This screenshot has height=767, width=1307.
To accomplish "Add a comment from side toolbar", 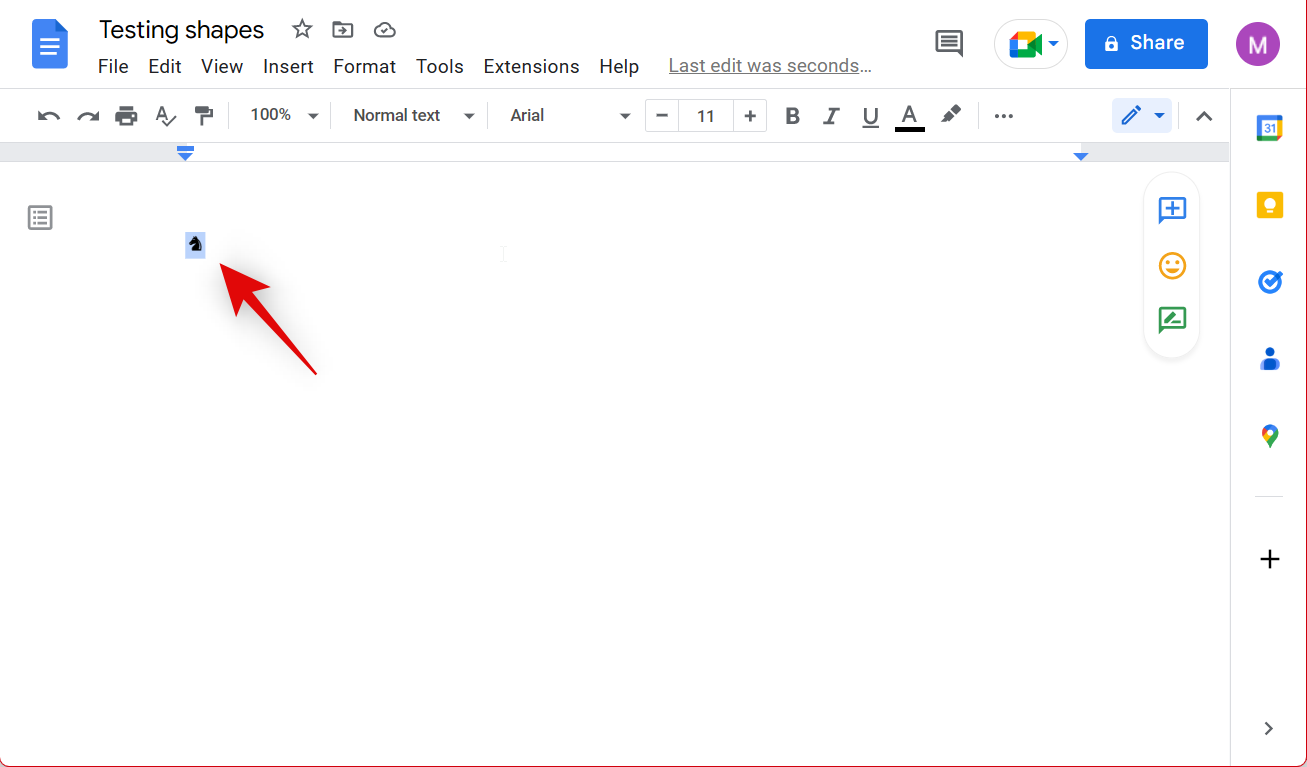I will click(1172, 209).
